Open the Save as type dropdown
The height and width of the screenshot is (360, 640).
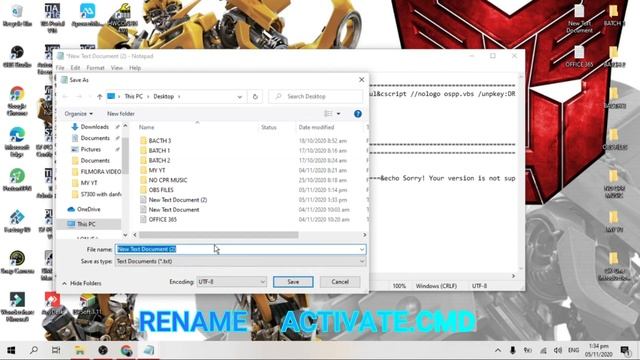coord(240,261)
